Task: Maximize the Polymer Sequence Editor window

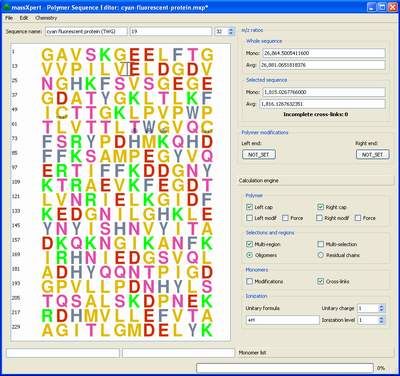Action: pyautogui.click(x=382, y=7)
